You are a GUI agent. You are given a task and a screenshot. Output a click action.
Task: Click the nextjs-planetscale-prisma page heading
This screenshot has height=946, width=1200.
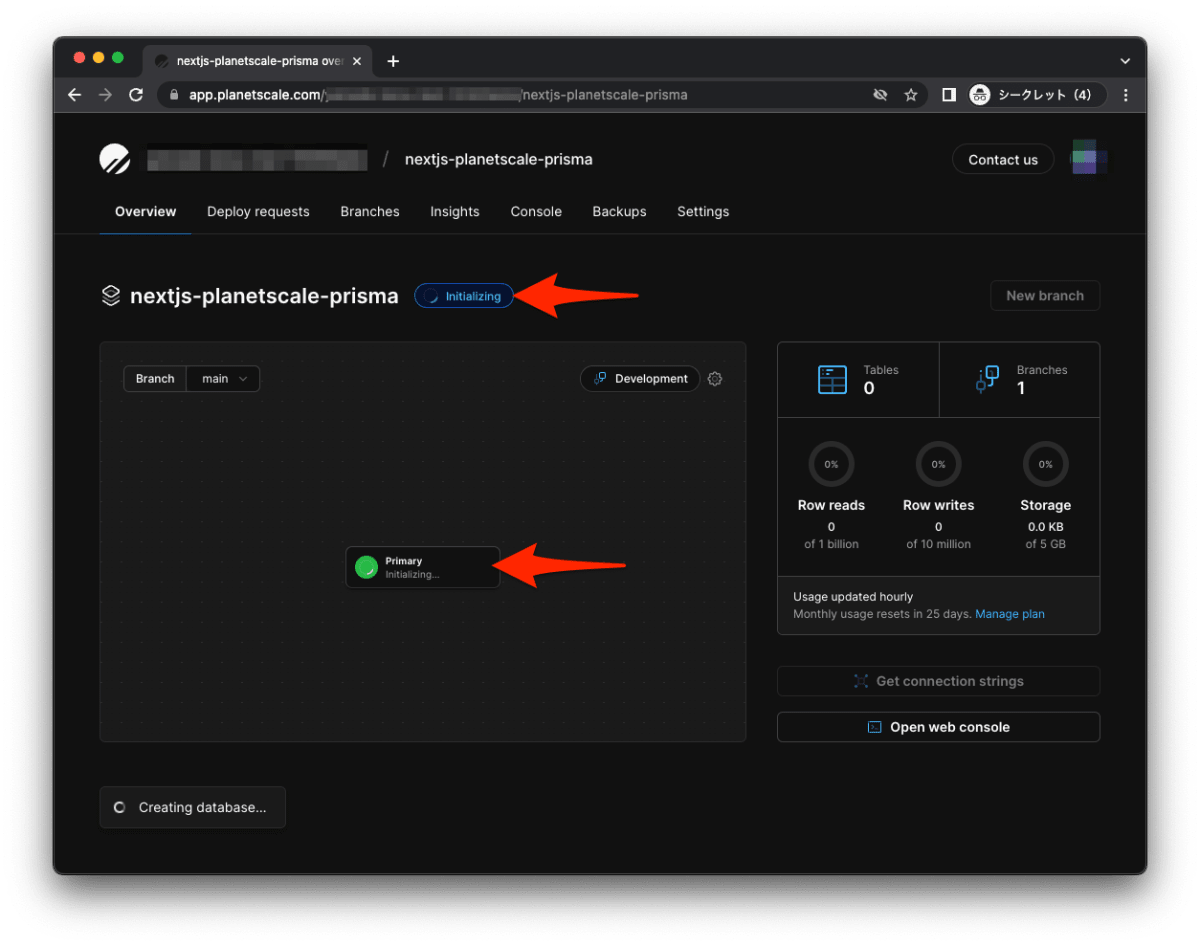pos(264,296)
